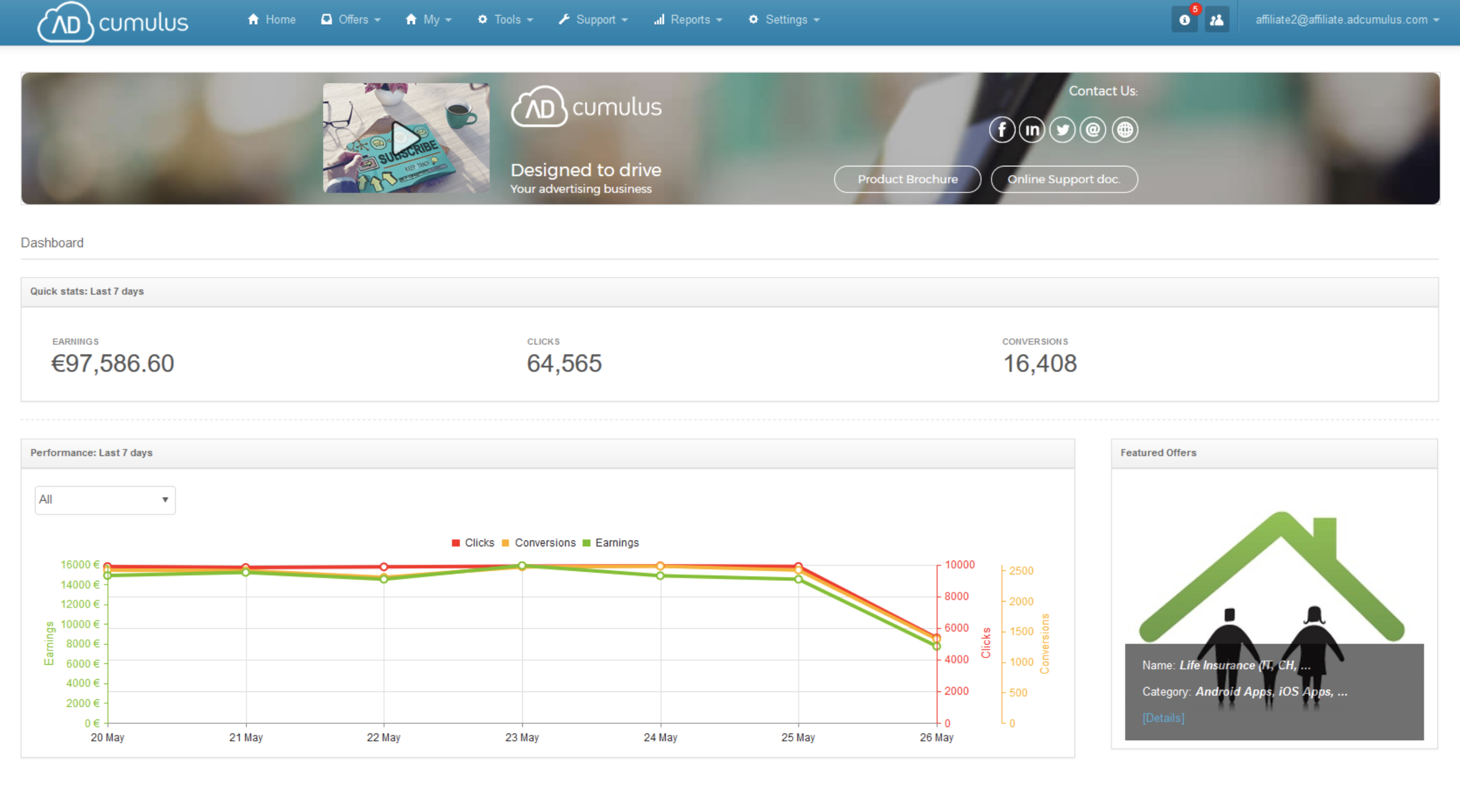The height and width of the screenshot is (812, 1460).
Task: Open the Online Support doc. button
Action: click(x=1064, y=179)
